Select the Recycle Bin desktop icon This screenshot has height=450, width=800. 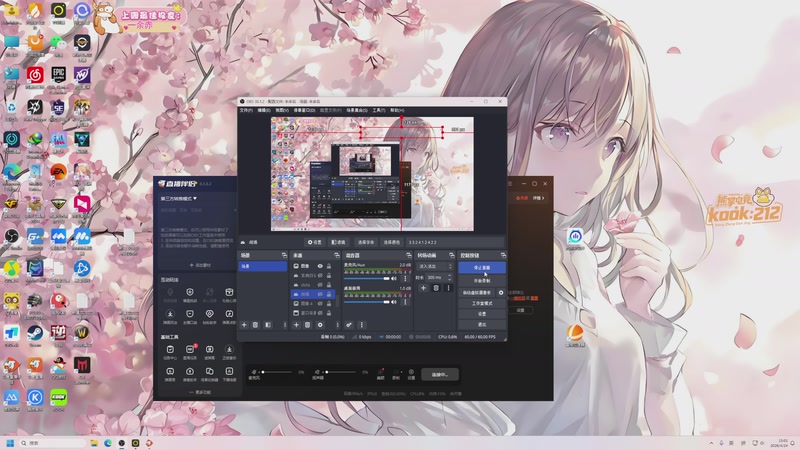point(12,109)
